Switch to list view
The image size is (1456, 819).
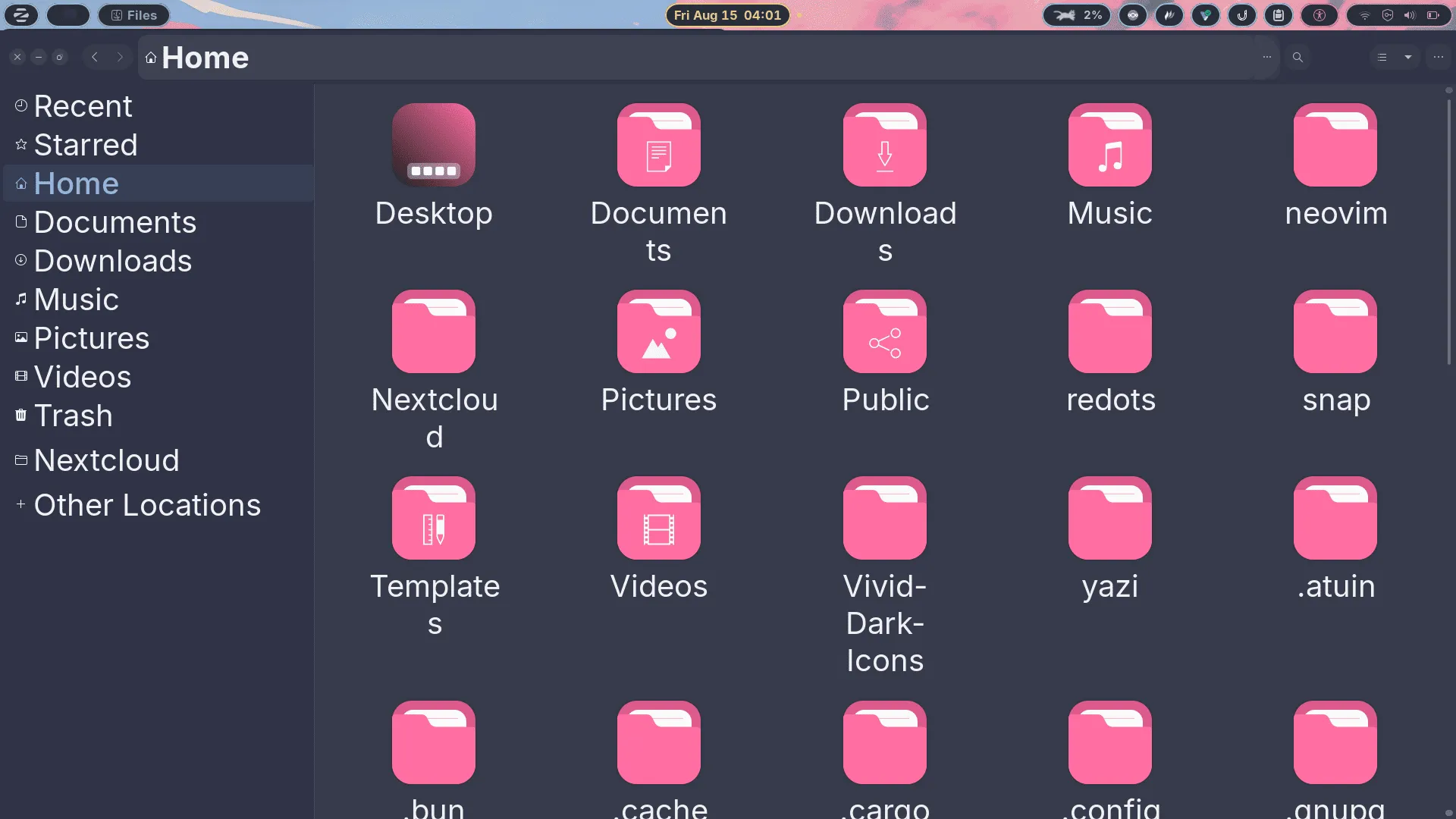(1382, 58)
